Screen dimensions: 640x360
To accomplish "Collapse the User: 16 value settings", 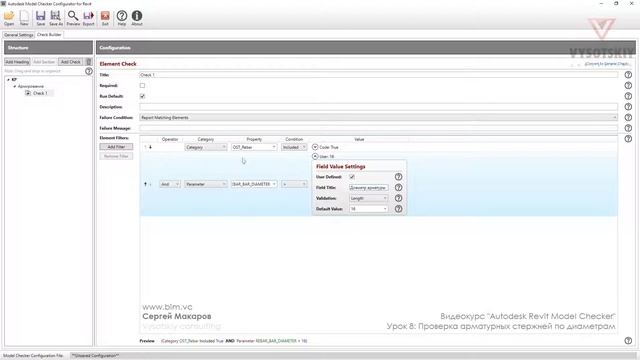I will 315,156.
